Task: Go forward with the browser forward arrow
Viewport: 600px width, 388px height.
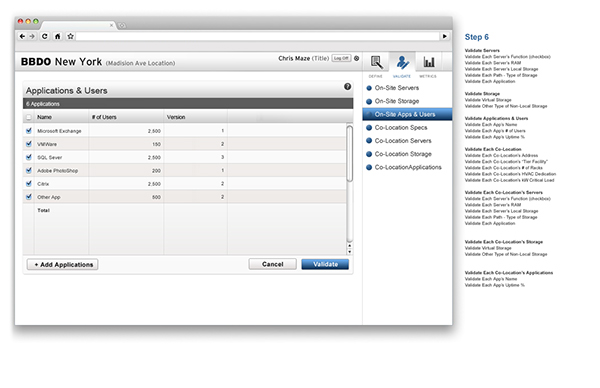Action: 32,36
